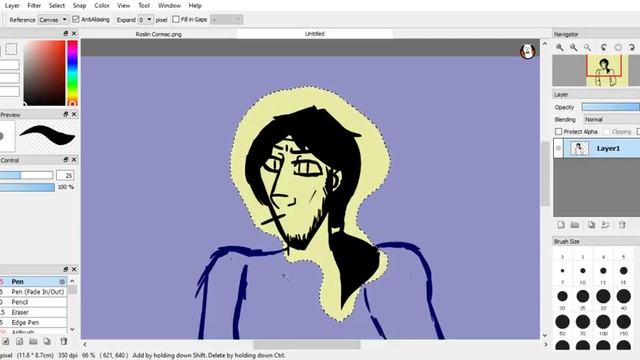Toggle the AntiAliasing checkbox

(76, 19)
